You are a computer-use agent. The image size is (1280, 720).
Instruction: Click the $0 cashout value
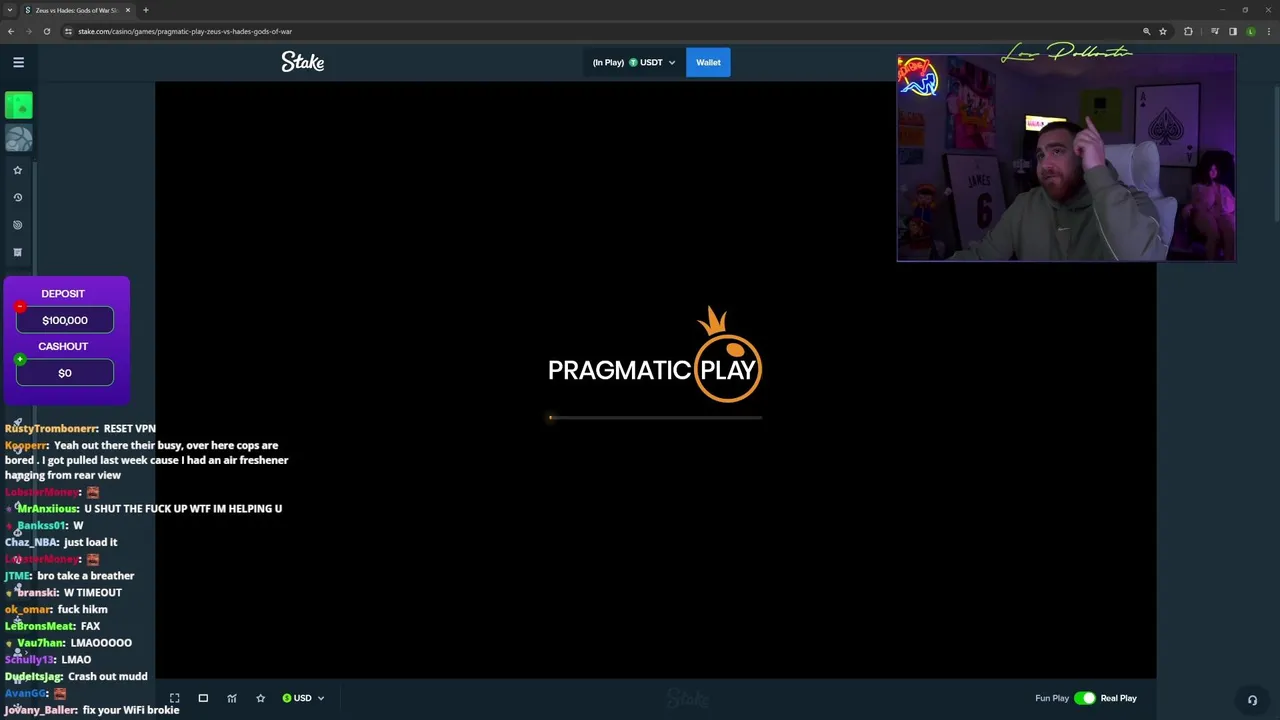coord(65,373)
